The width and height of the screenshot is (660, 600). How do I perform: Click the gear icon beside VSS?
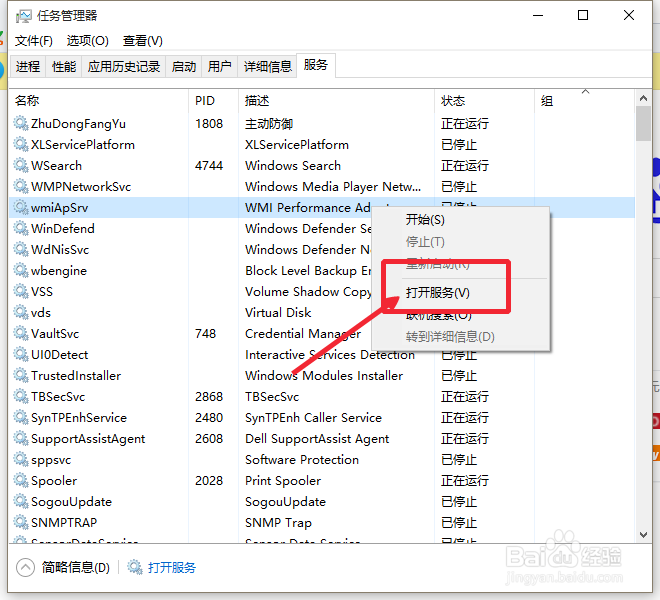[x=21, y=291]
